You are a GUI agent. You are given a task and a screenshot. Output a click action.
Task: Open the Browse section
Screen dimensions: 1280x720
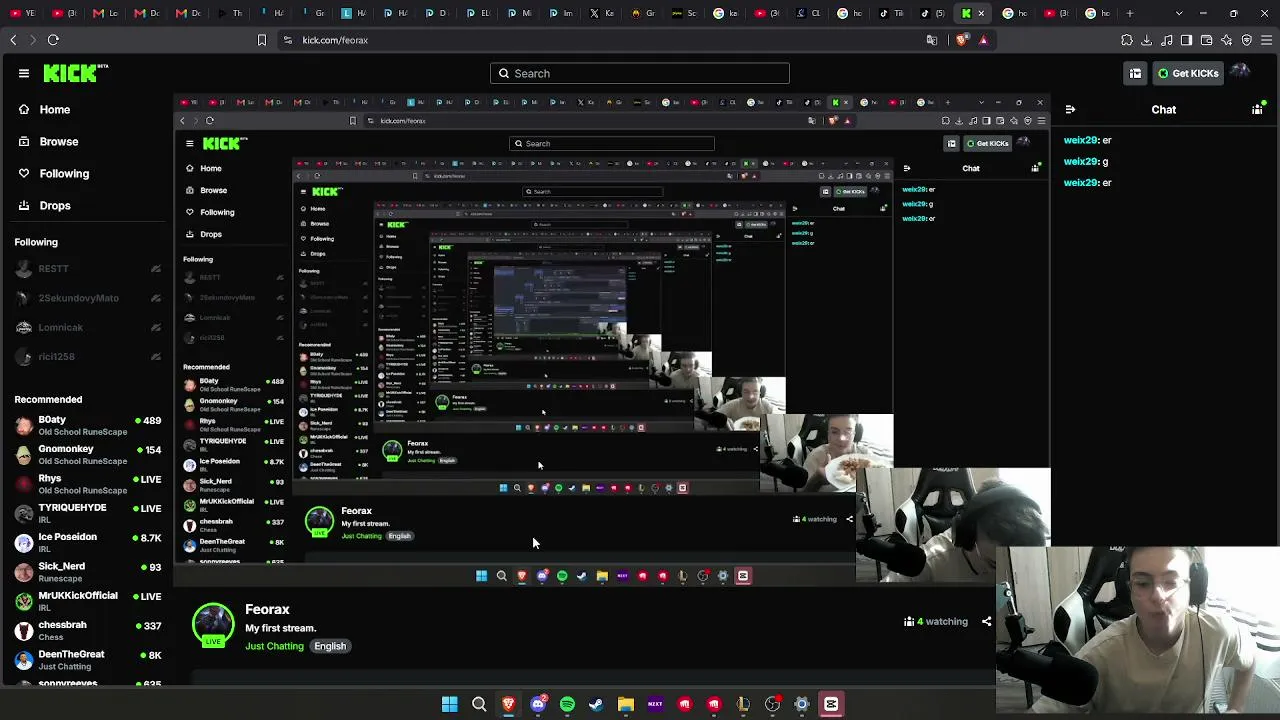tap(48, 141)
